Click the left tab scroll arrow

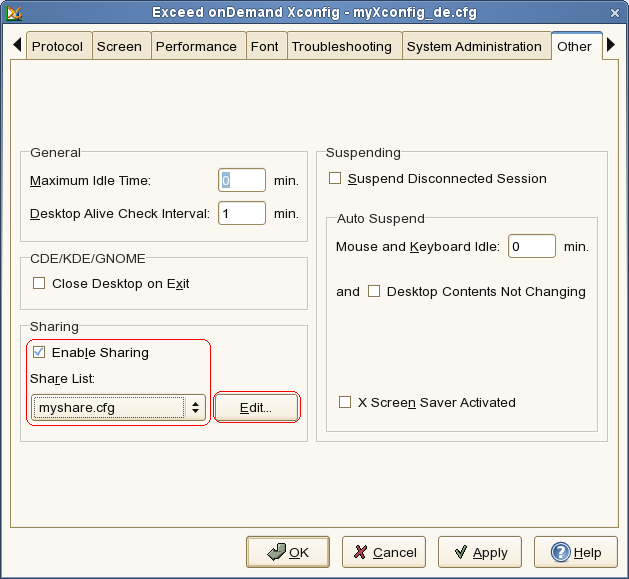(x=17, y=46)
